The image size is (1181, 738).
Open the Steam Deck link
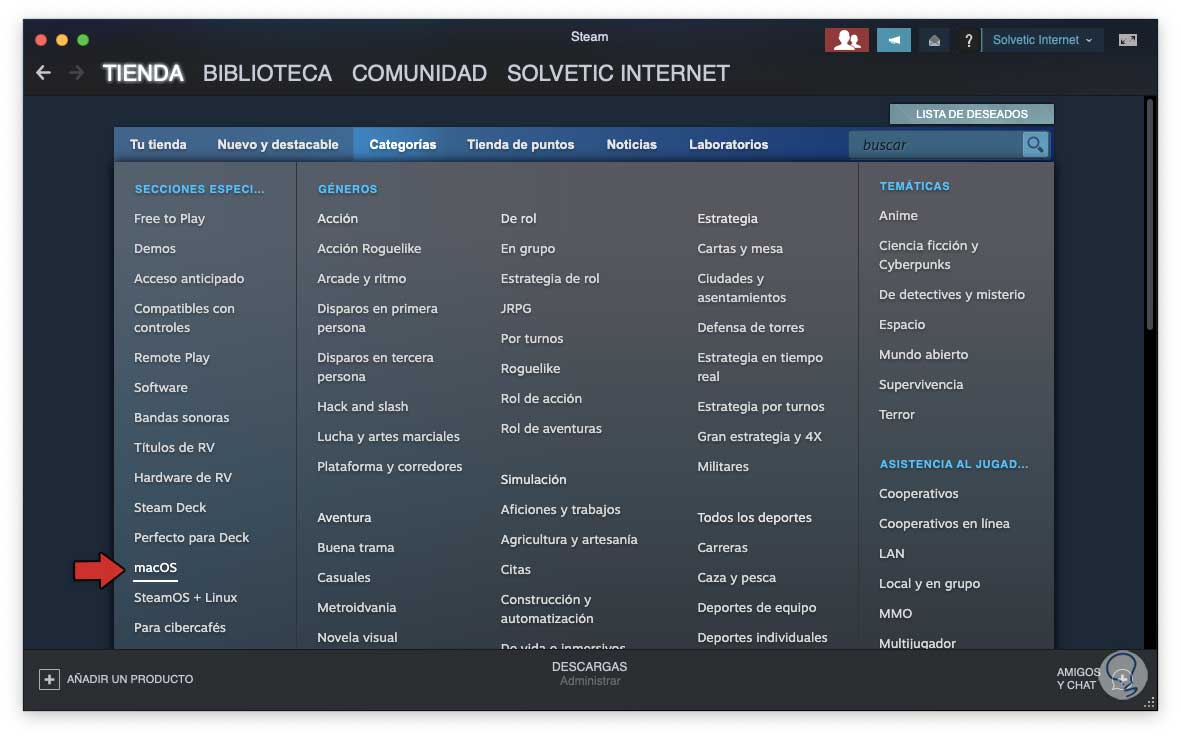(x=169, y=508)
